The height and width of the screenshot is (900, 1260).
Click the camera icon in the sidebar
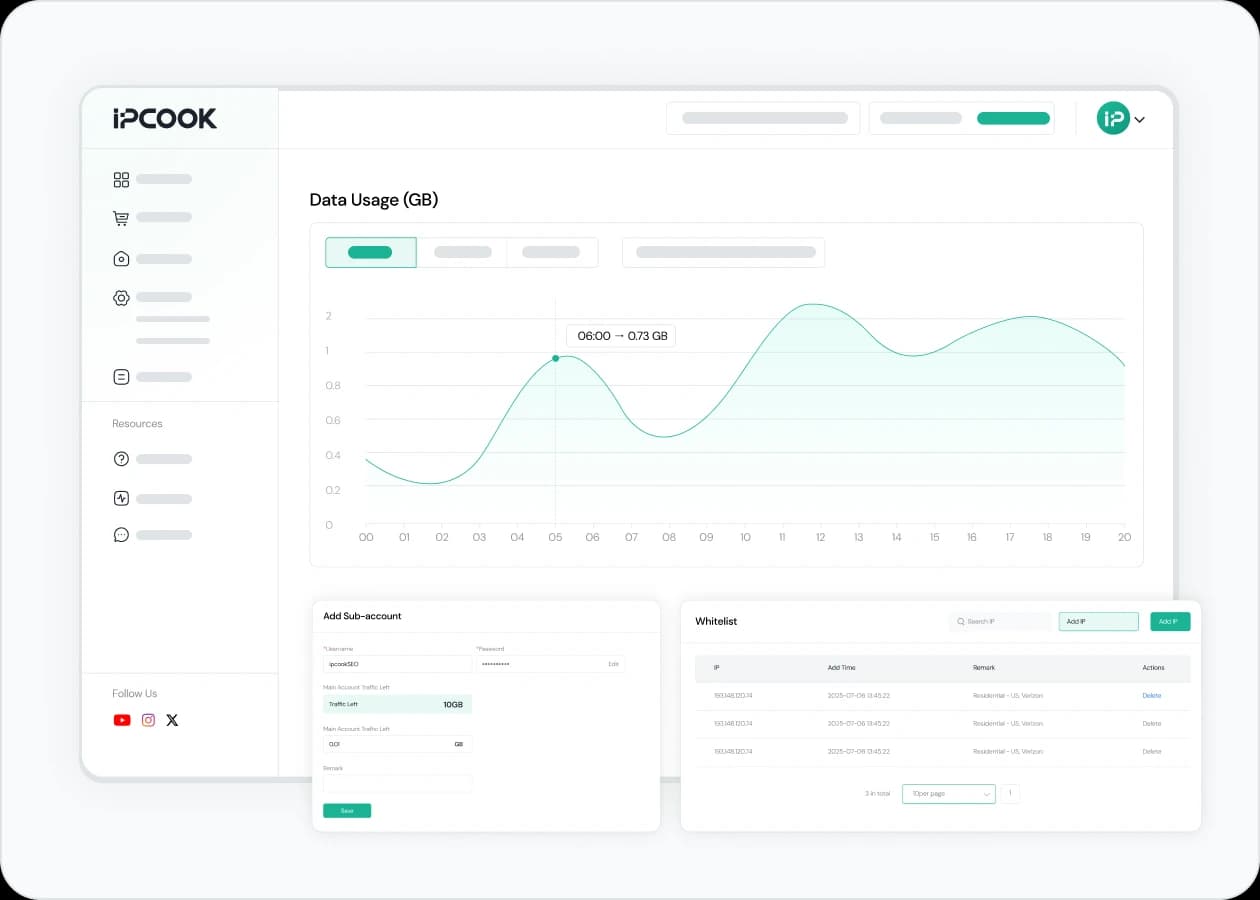click(121, 258)
